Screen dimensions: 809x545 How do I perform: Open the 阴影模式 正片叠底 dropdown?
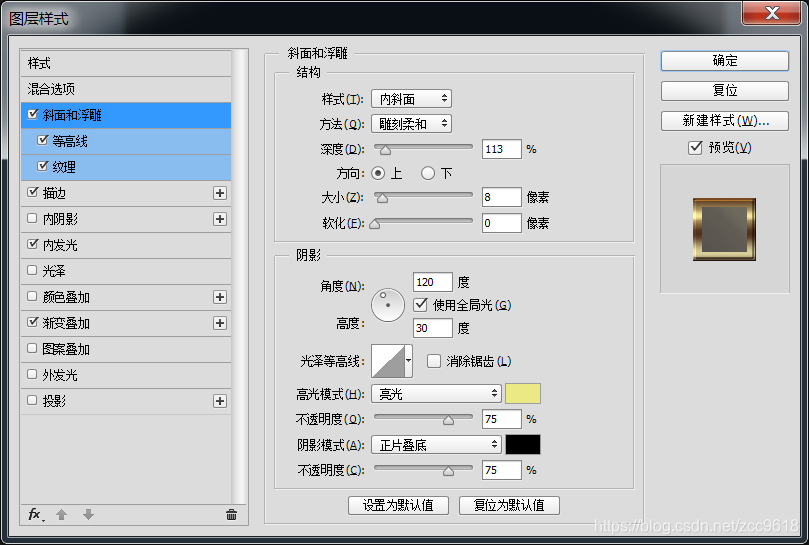pyautogui.click(x=436, y=445)
